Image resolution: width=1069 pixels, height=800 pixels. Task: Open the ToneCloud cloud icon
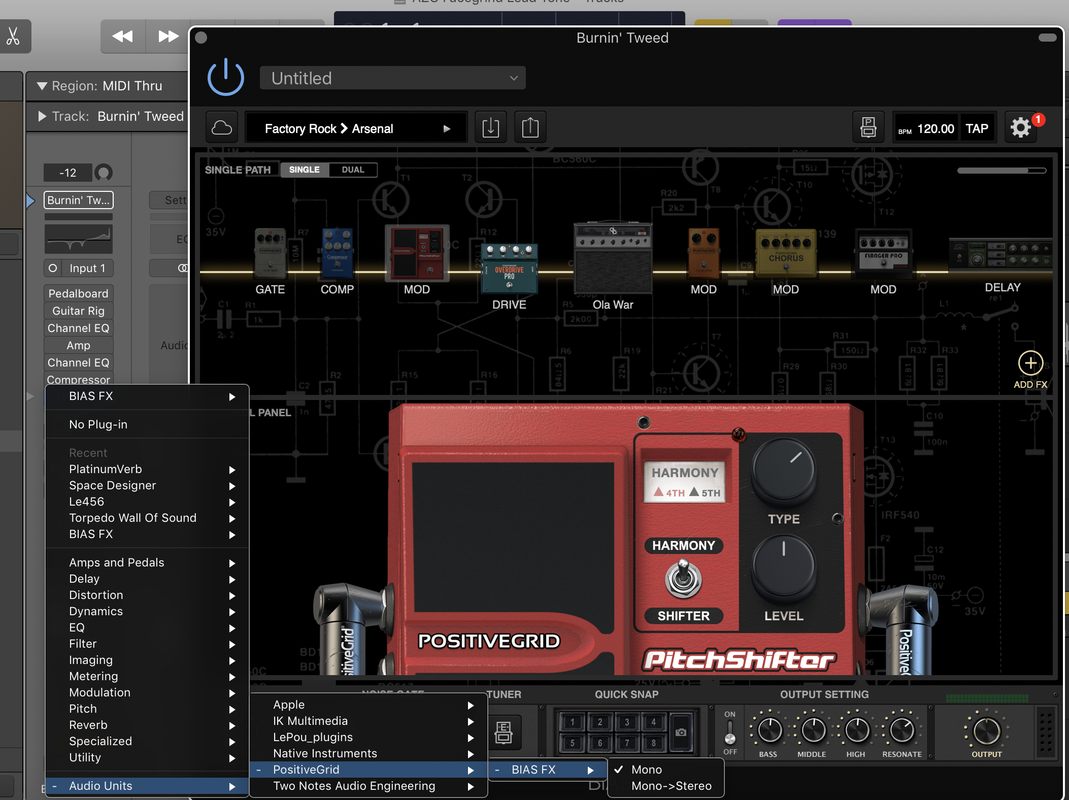[222, 128]
